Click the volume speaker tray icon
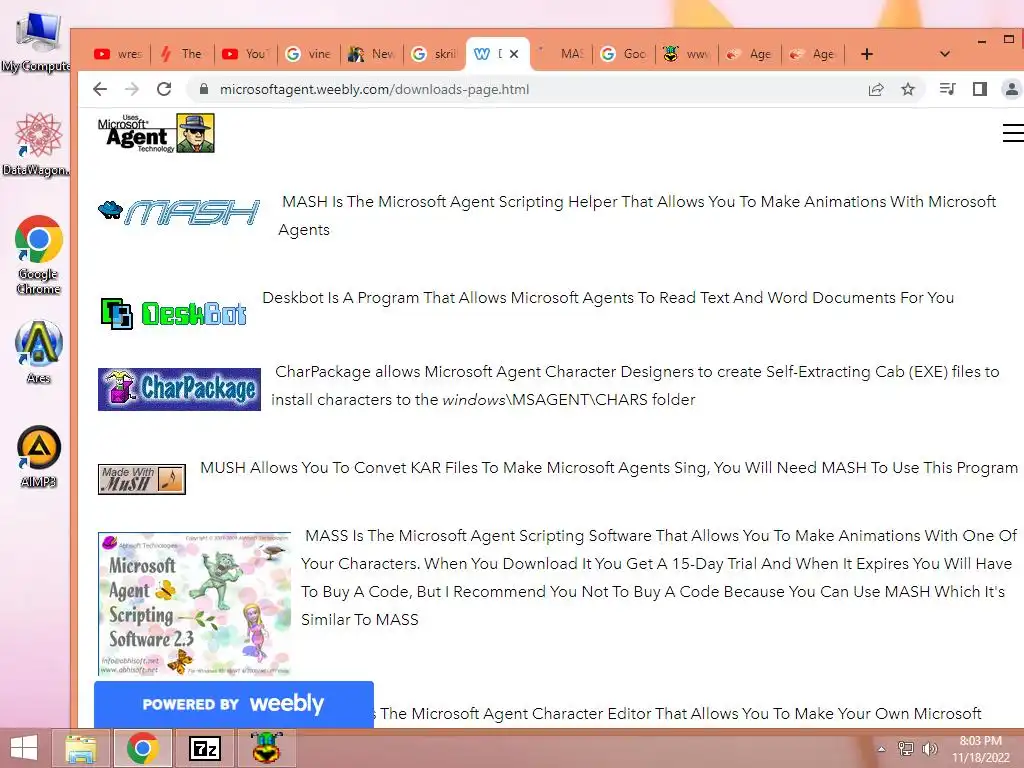 [929, 749]
